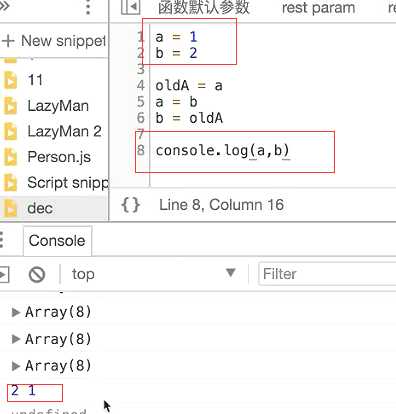Open the top execution context dropdown
This screenshot has height=414, width=396.
(154, 274)
